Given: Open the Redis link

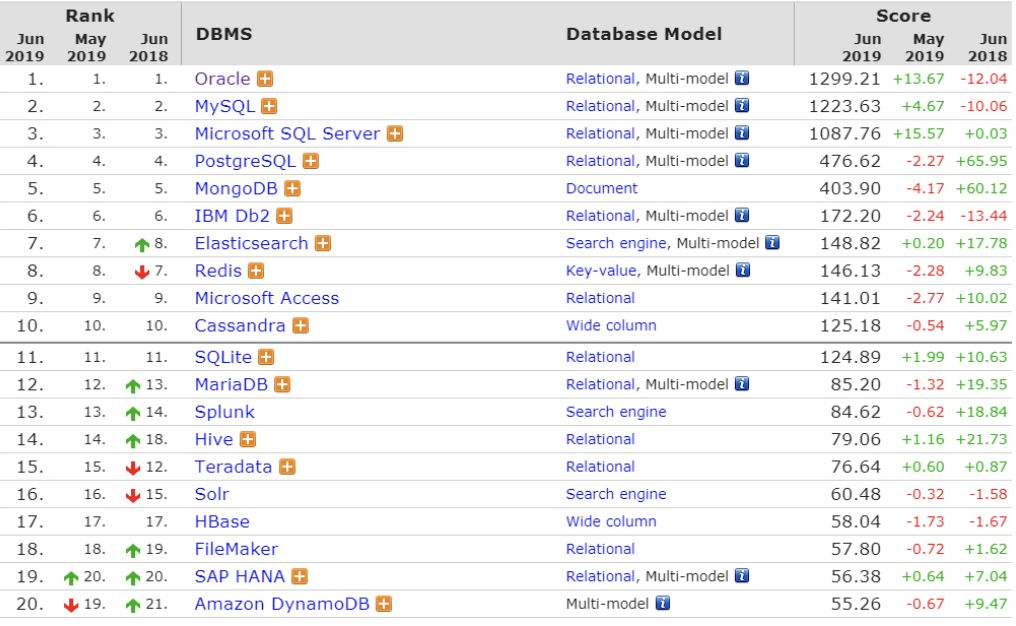Looking at the screenshot, I should coord(218,271).
